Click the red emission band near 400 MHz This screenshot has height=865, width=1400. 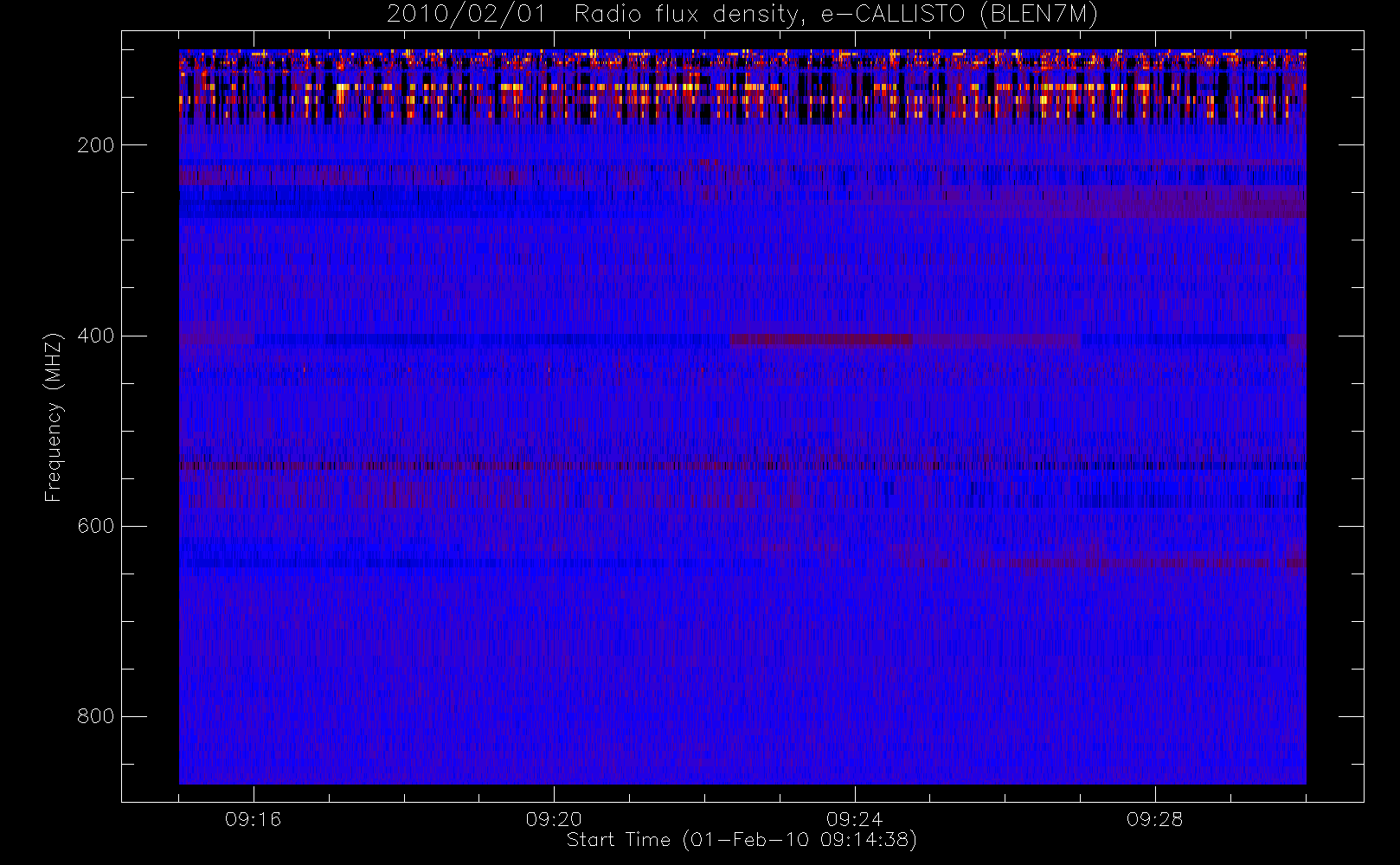821,339
